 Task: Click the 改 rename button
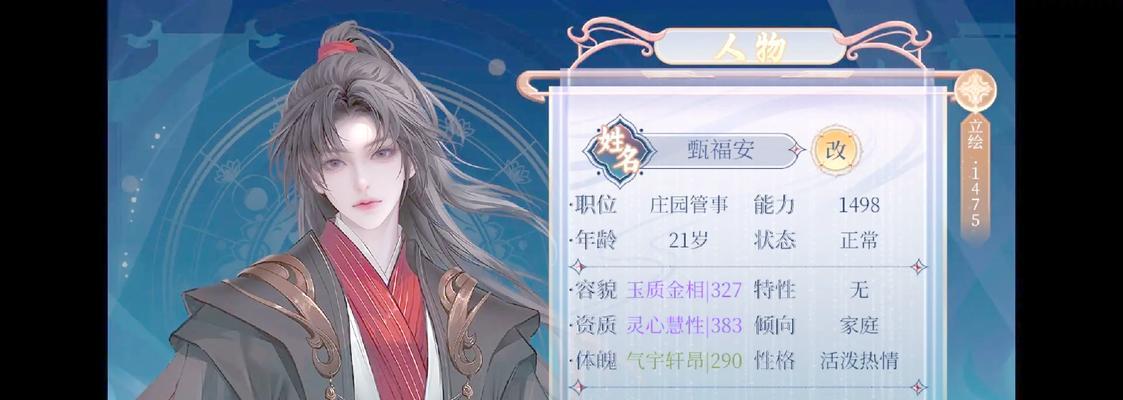836,150
